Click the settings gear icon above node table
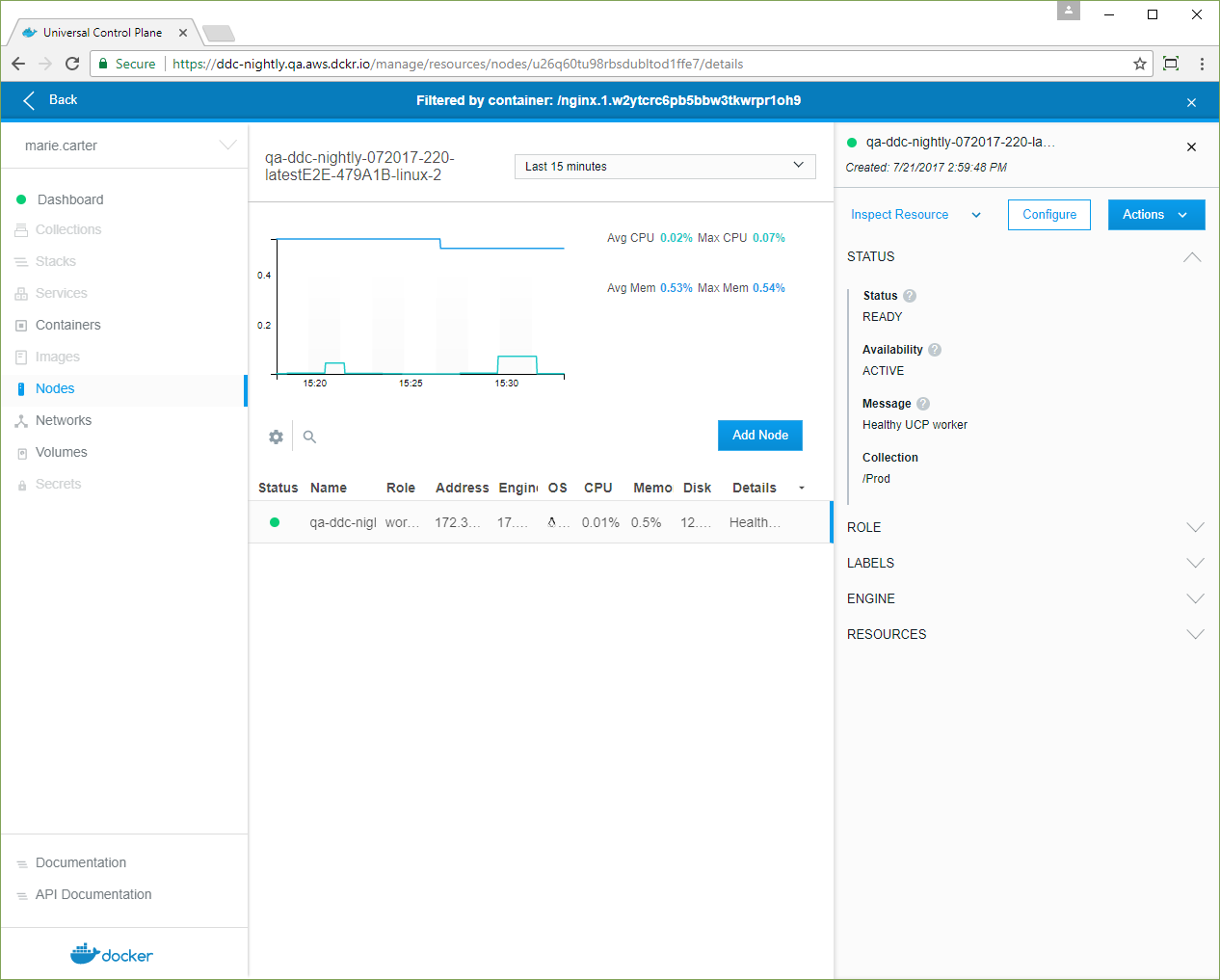 pyautogui.click(x=277, y=437)
